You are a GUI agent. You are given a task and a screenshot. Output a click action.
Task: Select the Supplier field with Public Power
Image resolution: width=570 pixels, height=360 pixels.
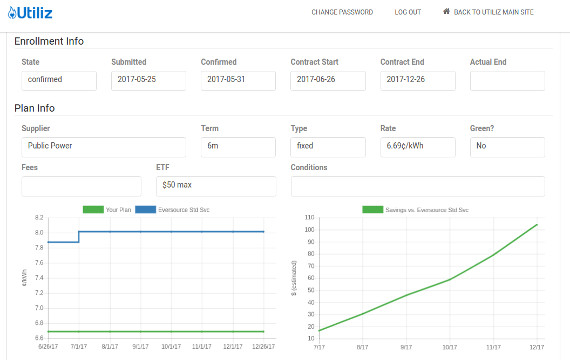click(x=104, y=147)
